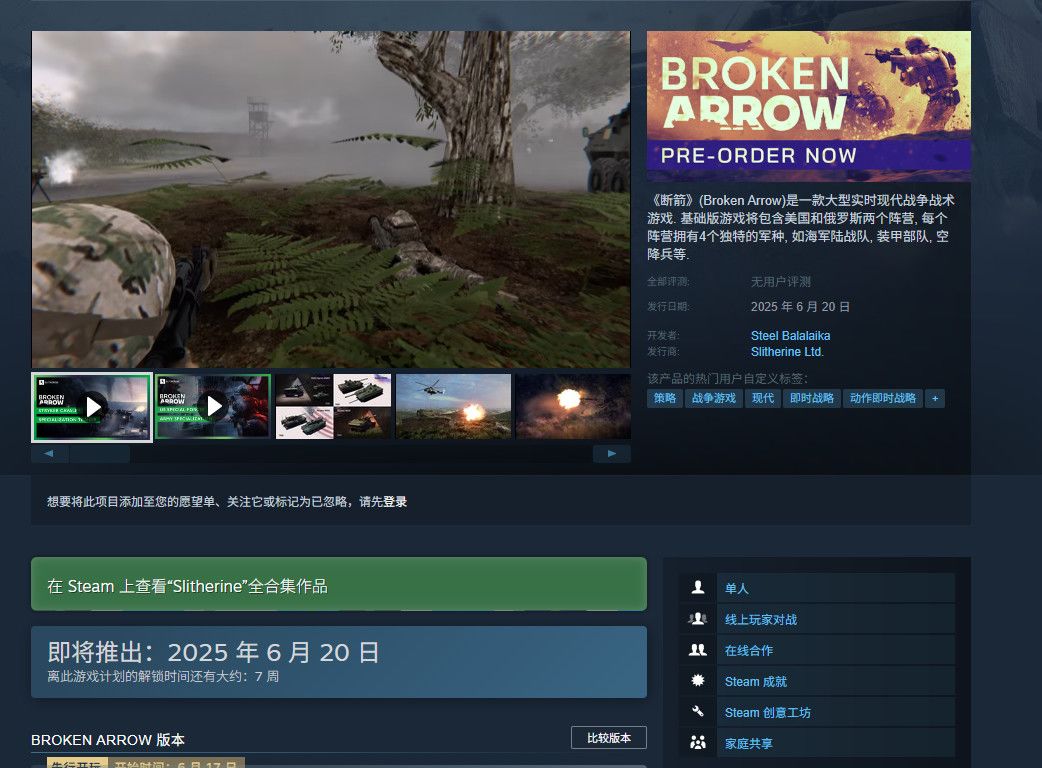Play the first trailer video thumbnail
The image size is (1042, 768).
pyautogui.click(x=92, y=407)
